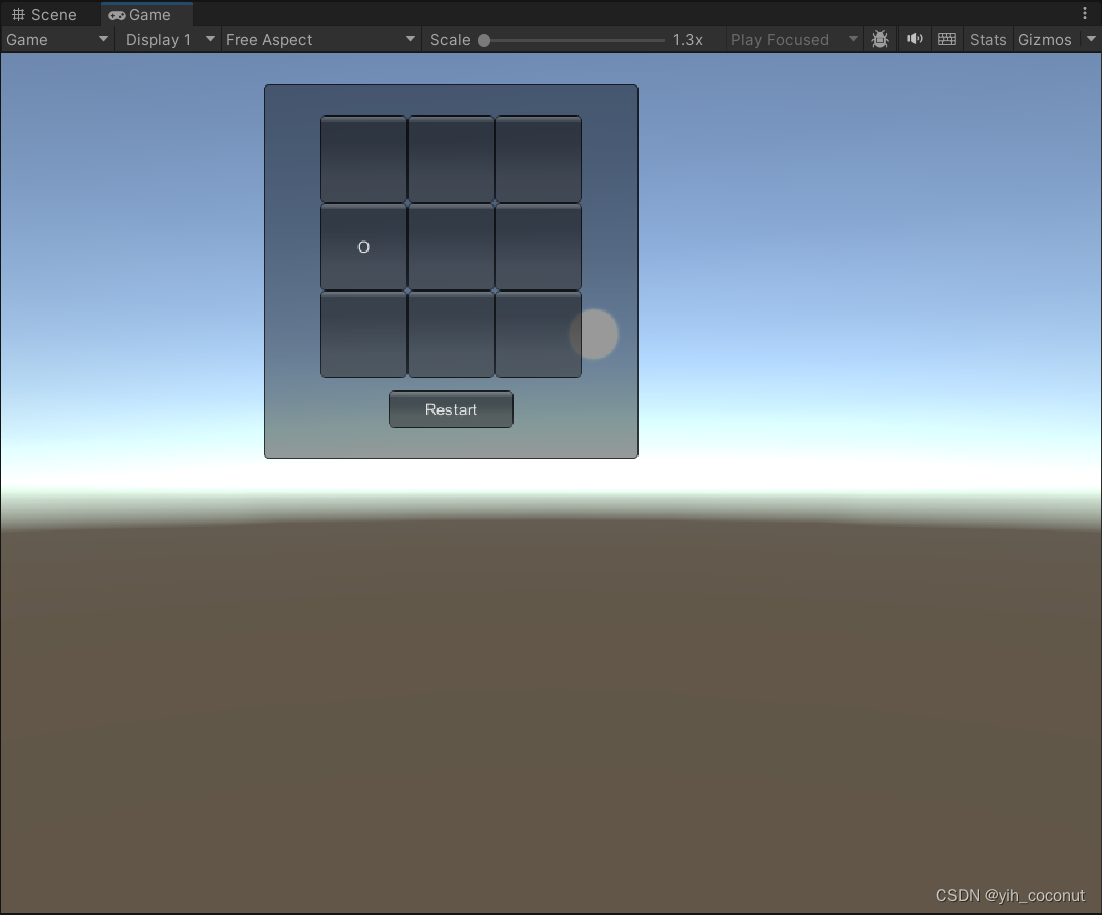Click the Scale slider handle
Viewport: 1102px width, 915px height.
pos(484,40)
